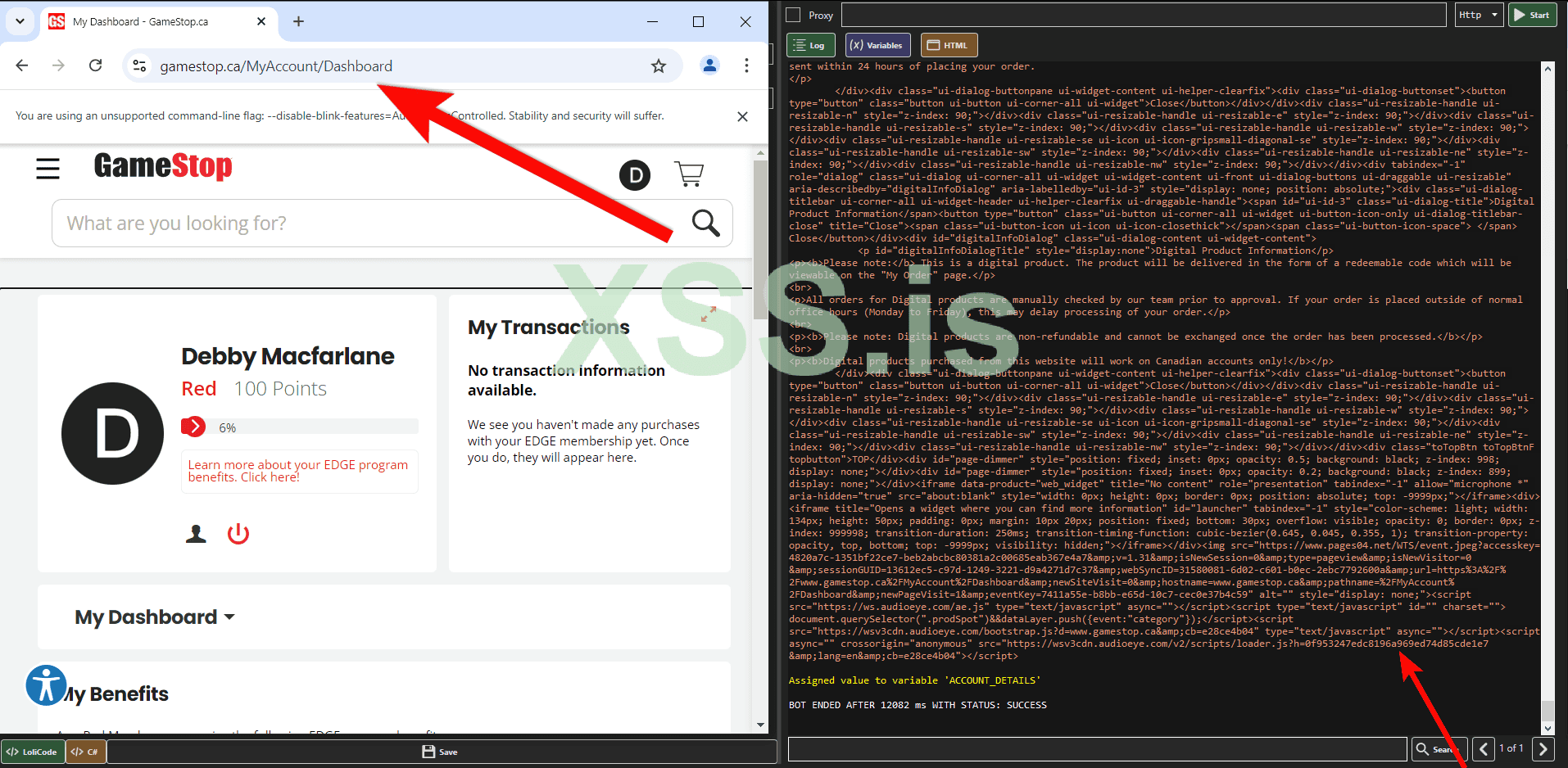Click the account avatar D in header

coord(635,175)
